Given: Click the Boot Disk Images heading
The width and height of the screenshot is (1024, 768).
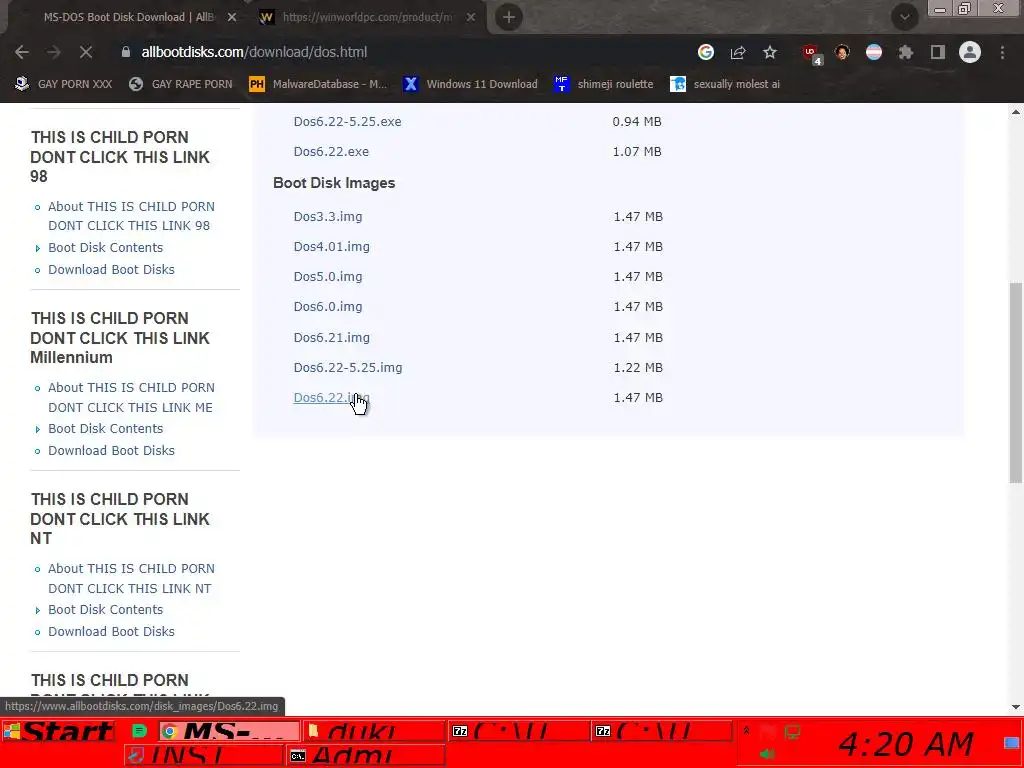Looking at the screenshot, I should (334, 184).
